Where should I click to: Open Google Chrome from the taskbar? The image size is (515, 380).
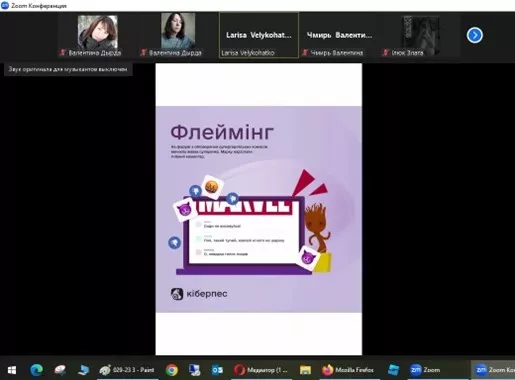click(172, 370)
